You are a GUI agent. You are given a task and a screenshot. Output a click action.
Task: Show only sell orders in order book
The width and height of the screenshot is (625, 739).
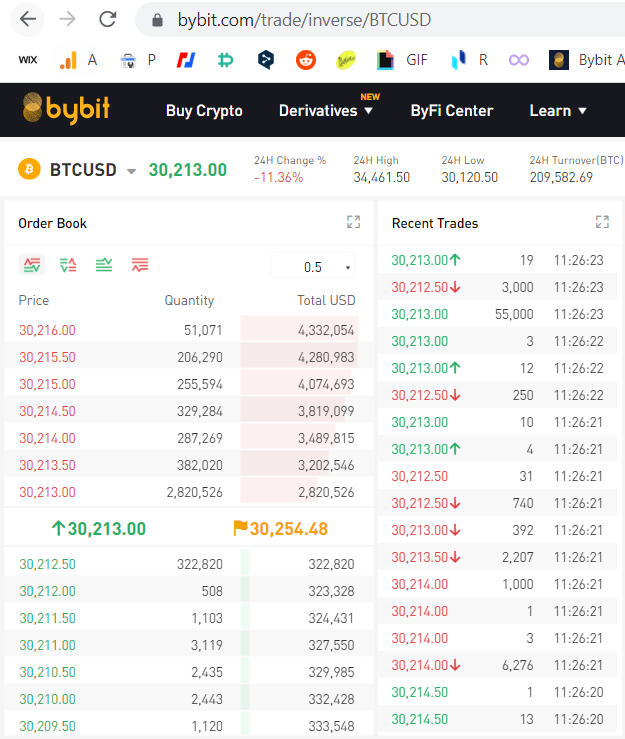pos(140,265)
